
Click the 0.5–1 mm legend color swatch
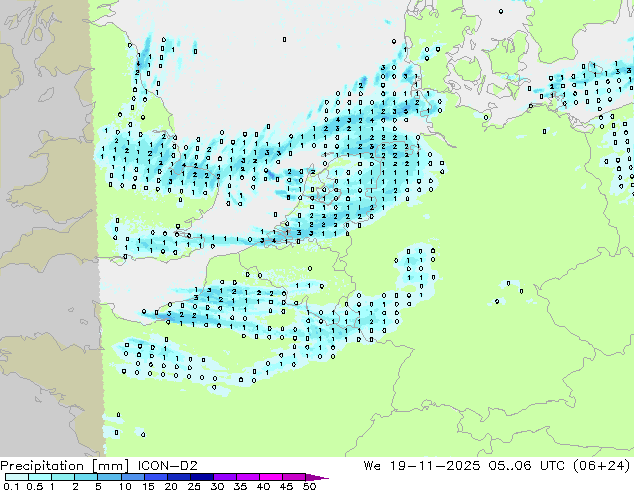point(40,477)
